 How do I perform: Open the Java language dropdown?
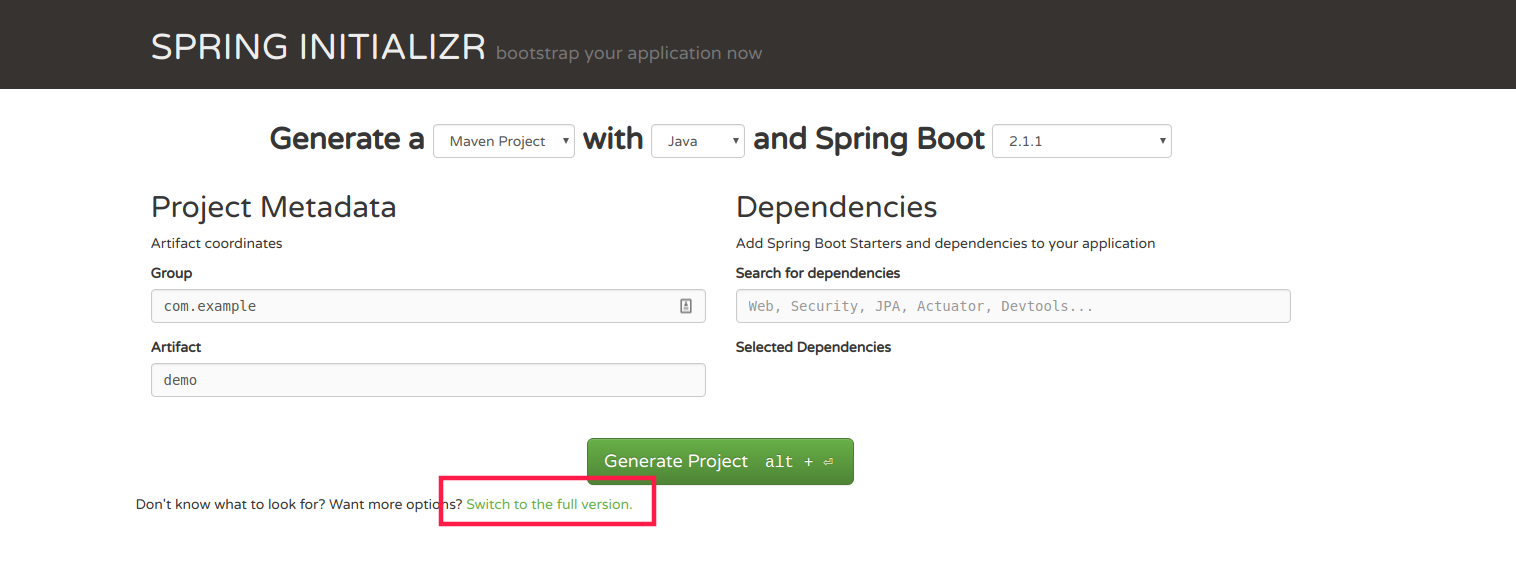click(698, 141)
